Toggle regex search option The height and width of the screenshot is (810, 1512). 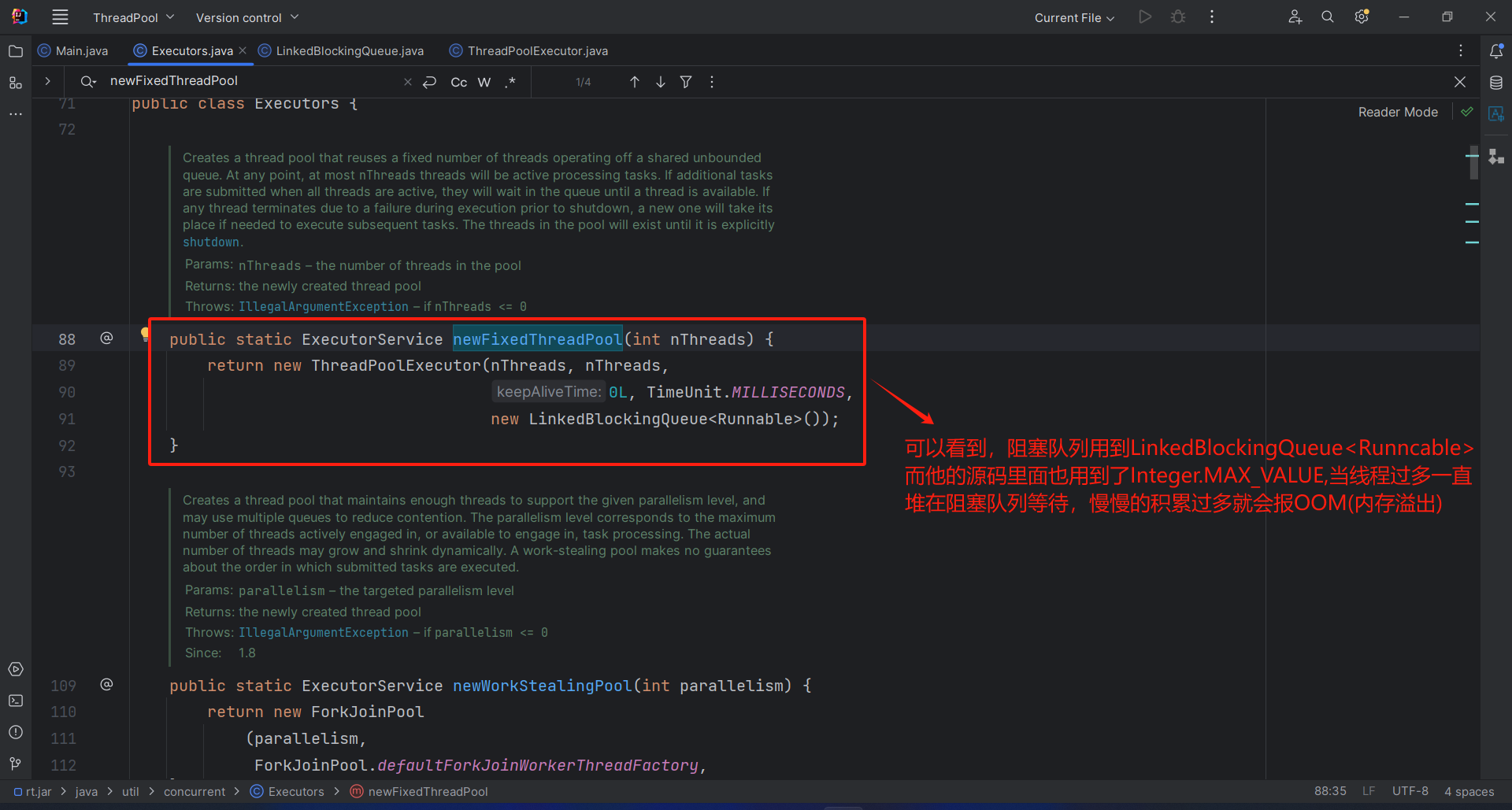coord(510,82)
